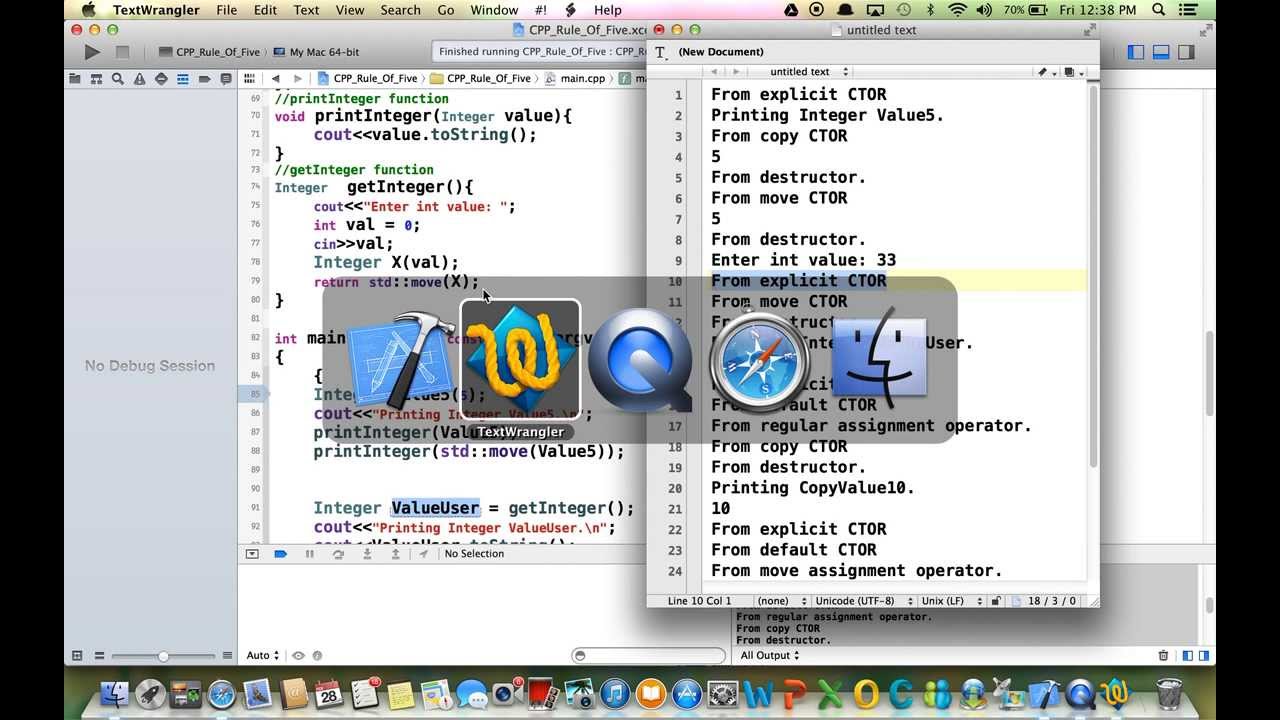
Task: Open the Xcode project navigator folder icon
Action: click(74, 78)
